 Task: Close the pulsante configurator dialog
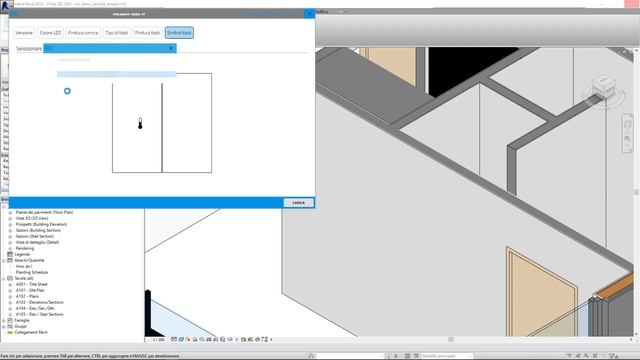tap(309, 14)
